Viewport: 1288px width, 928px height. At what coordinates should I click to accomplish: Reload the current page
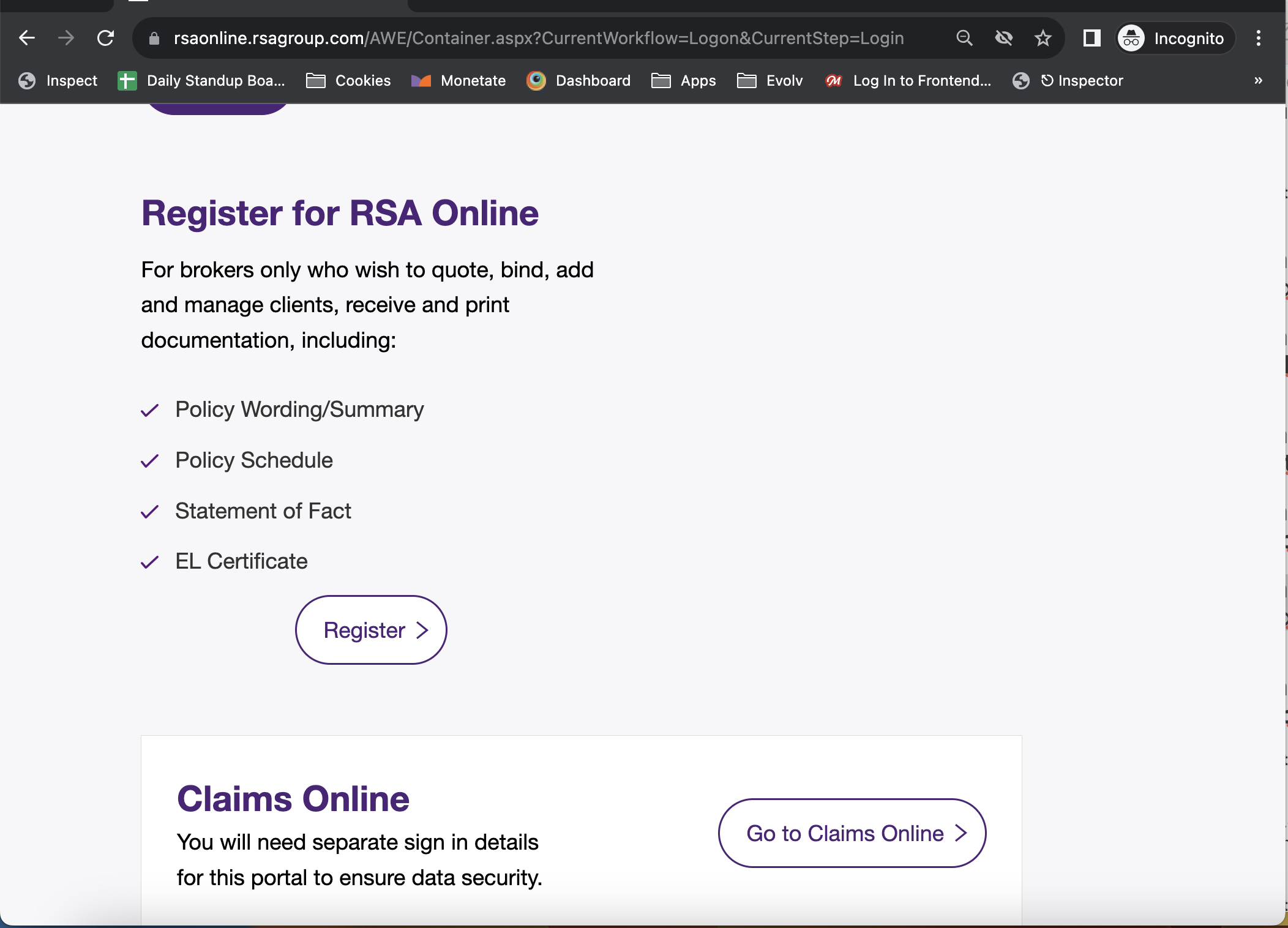(106, 38)
